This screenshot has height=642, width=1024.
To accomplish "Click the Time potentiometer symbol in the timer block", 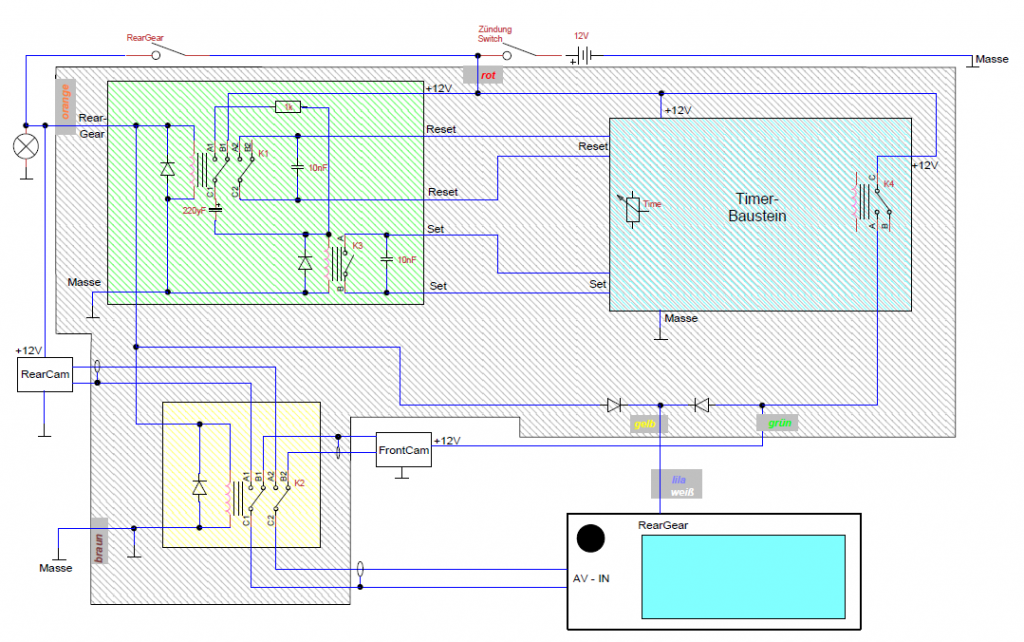I will point(631,208).
